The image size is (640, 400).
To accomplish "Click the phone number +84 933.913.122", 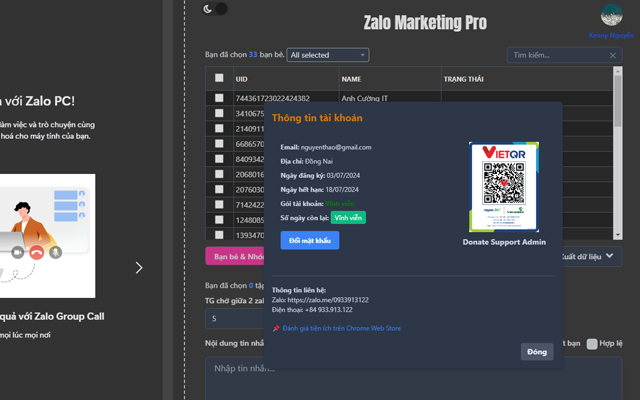I will click(x=329, y=310).
